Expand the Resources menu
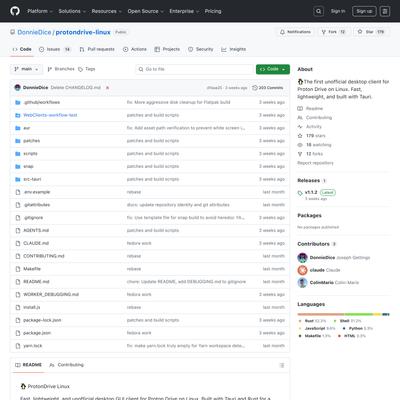Image resolution: width=400 pixels, height=400 pixels. click(106, 11)
